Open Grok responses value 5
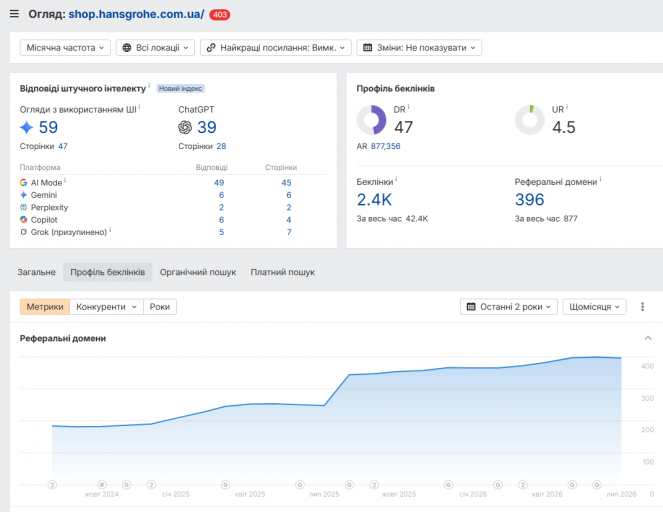The height and width of the screenshot is (512, 663). click(x=221, y=232)
